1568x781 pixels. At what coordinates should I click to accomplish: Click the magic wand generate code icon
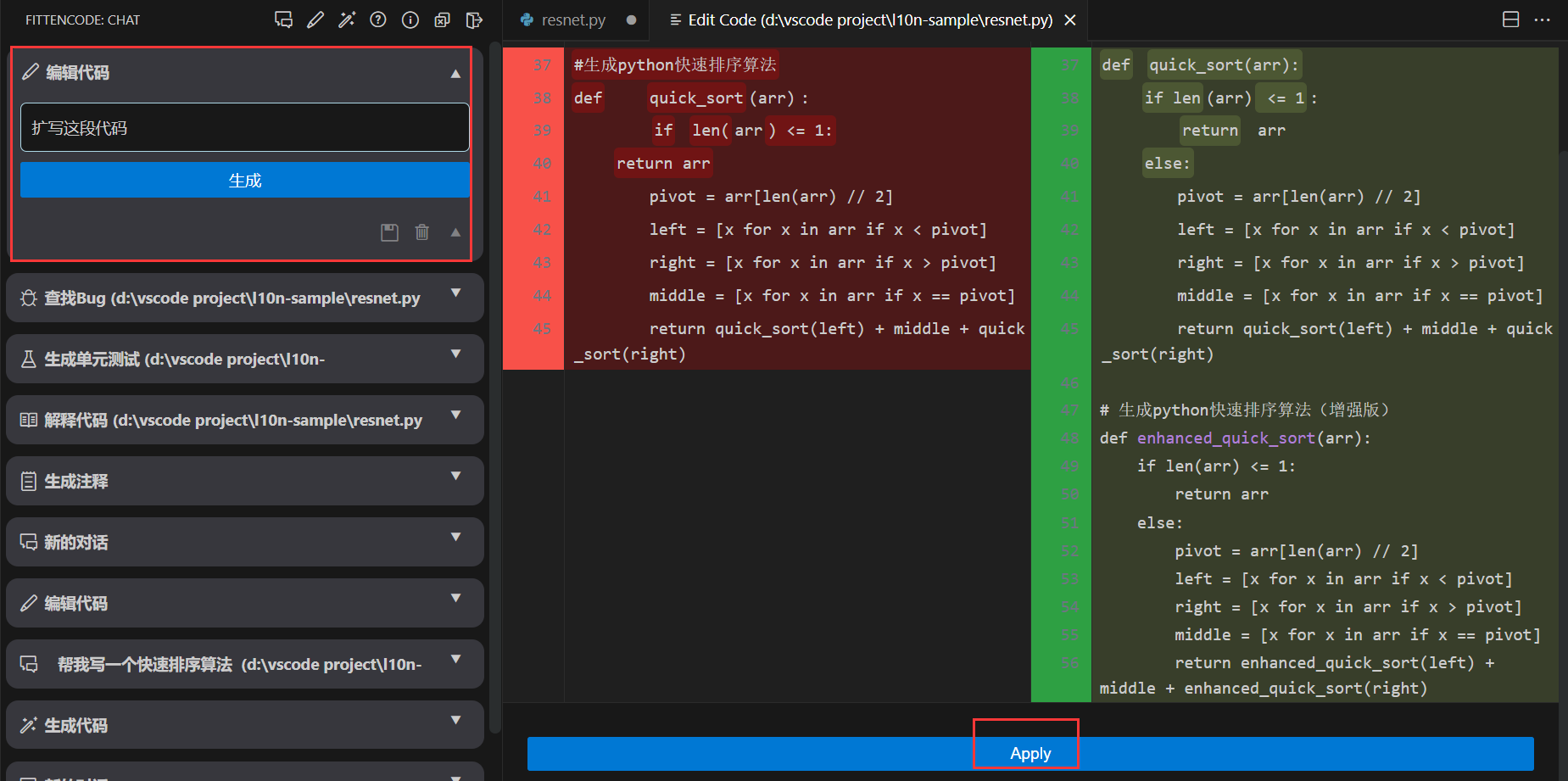click(347, 20)
